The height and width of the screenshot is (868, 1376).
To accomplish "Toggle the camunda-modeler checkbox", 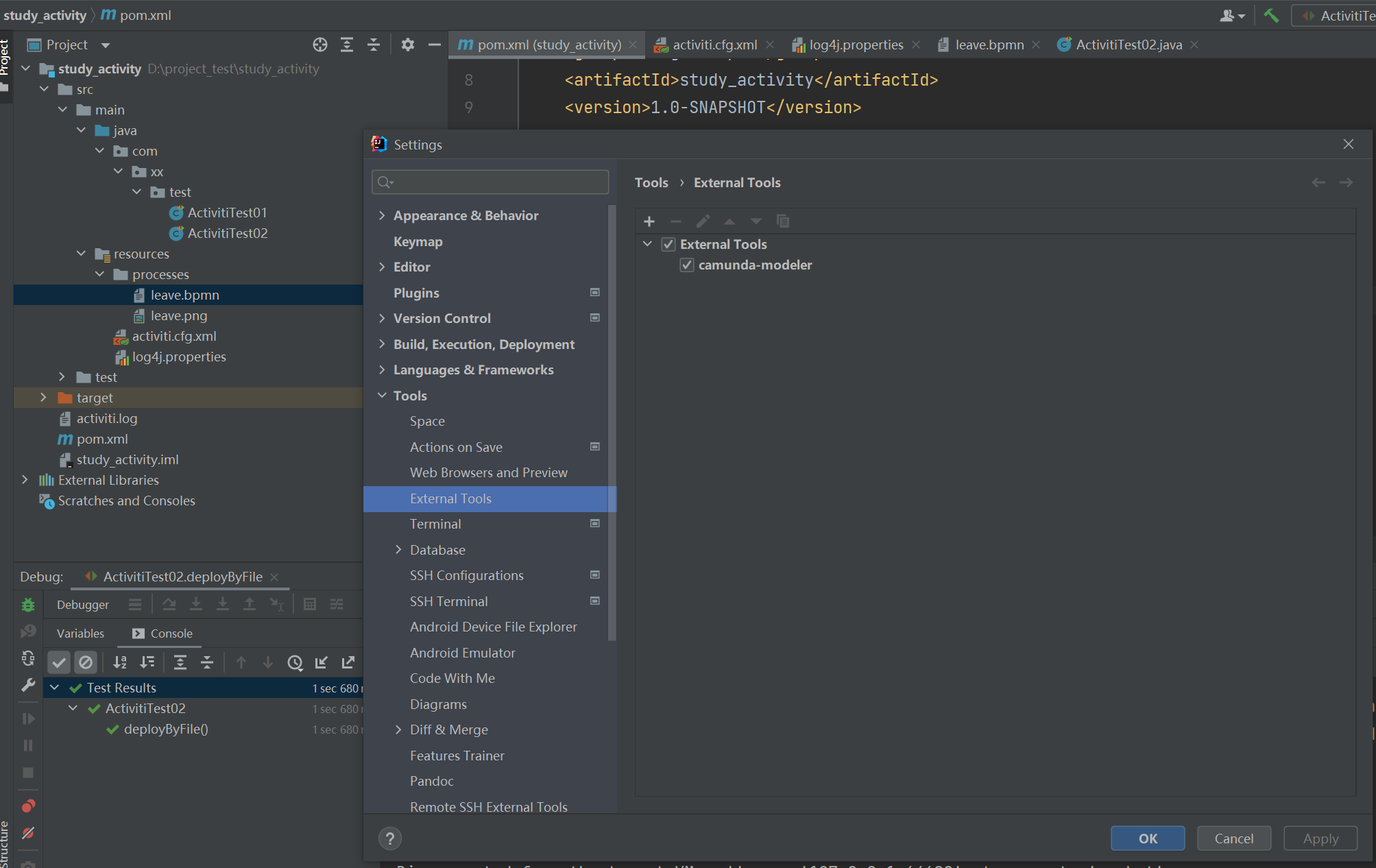I will [687, 265].
